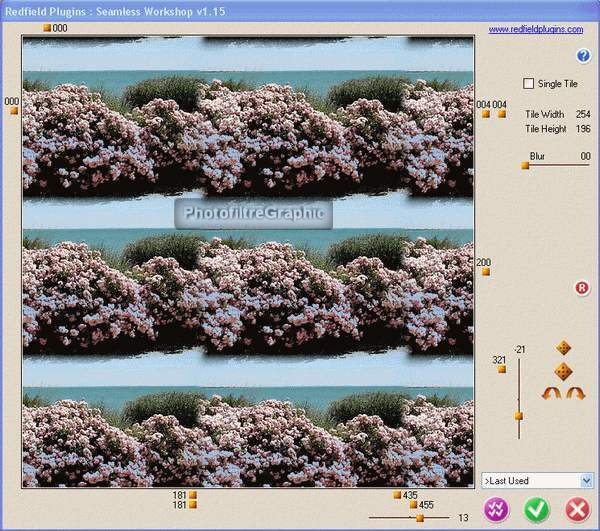Confirm with the green checkmark button

[x=535, y=509]
